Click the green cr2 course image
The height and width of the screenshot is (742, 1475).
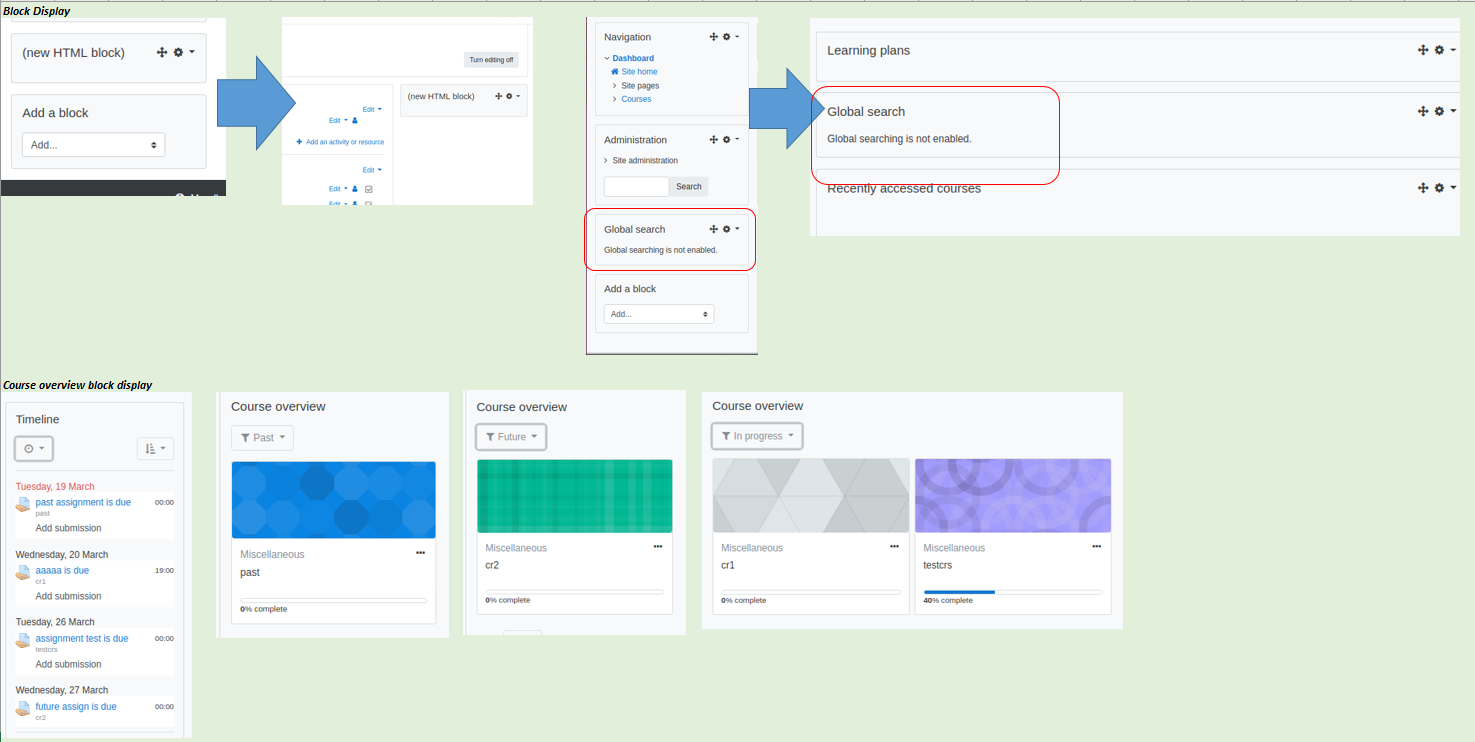pos(575,496)
